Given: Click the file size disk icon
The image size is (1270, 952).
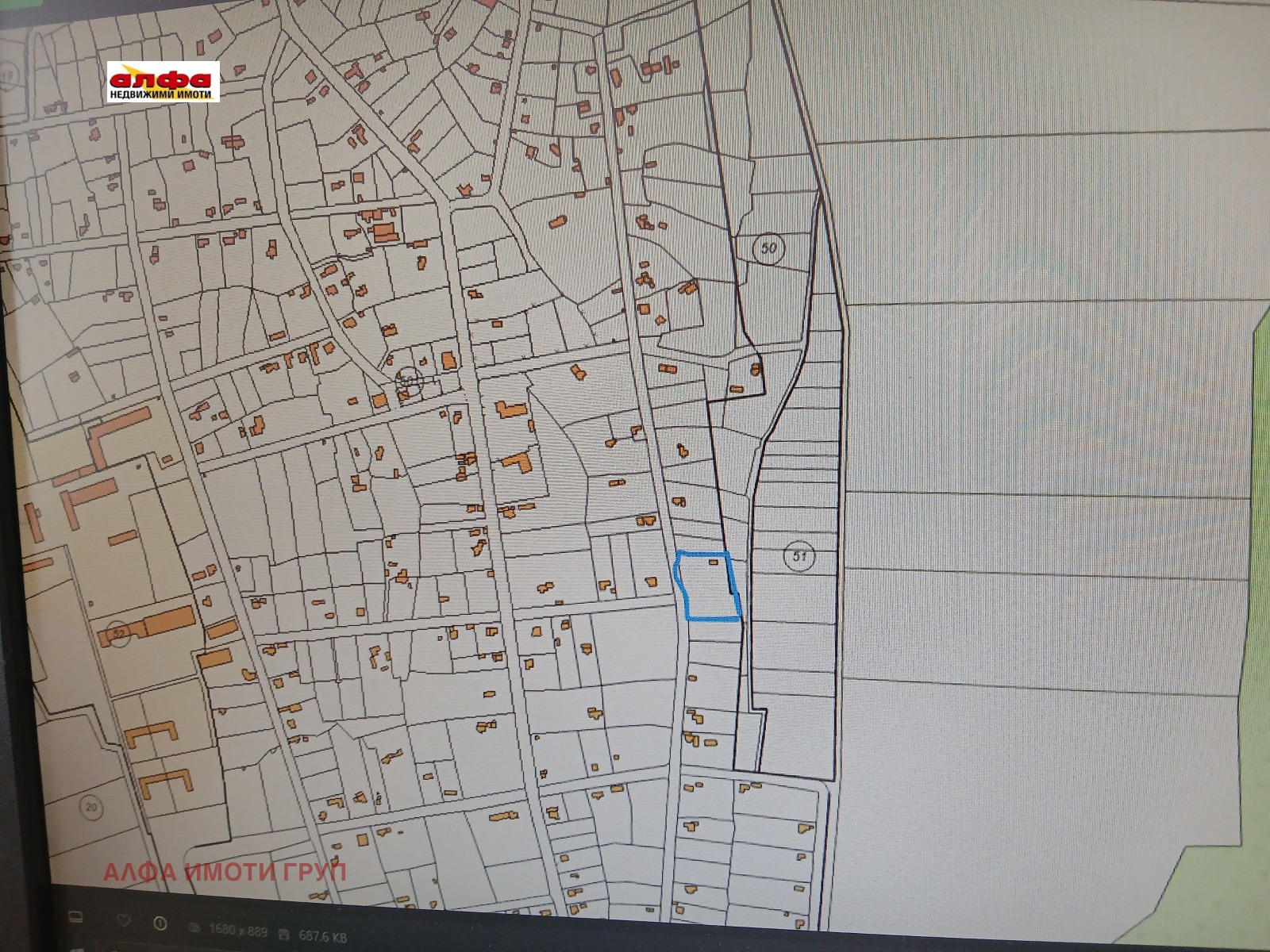Looking at the screenshot, I should [284, 933].
